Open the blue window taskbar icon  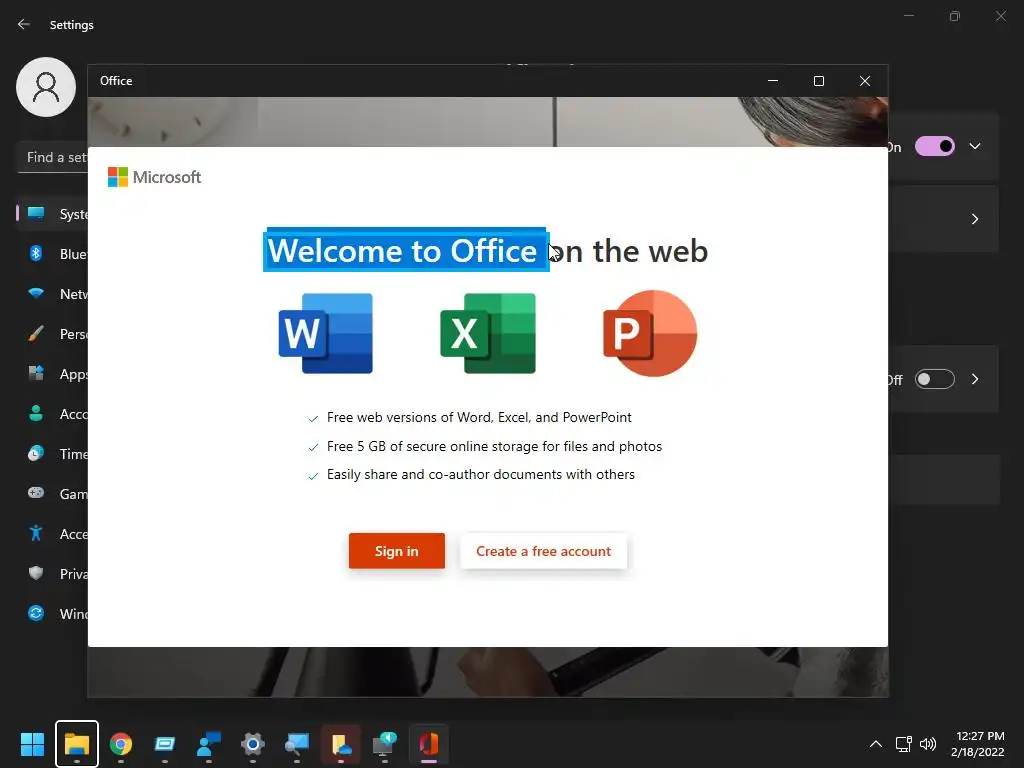coord(165,744)
